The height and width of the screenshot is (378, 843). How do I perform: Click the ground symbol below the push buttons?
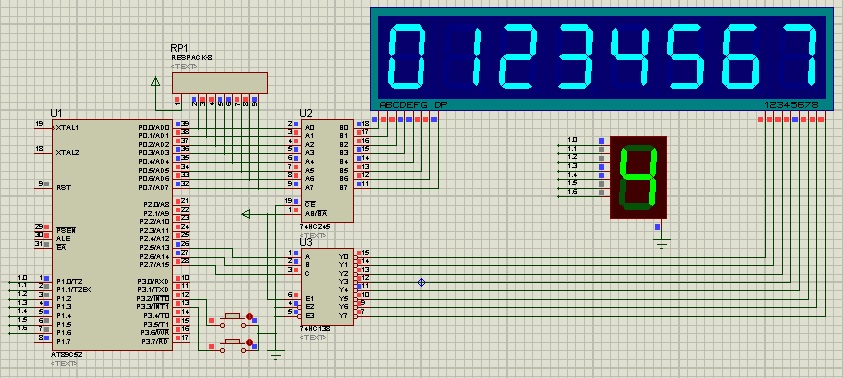point(276,354)
